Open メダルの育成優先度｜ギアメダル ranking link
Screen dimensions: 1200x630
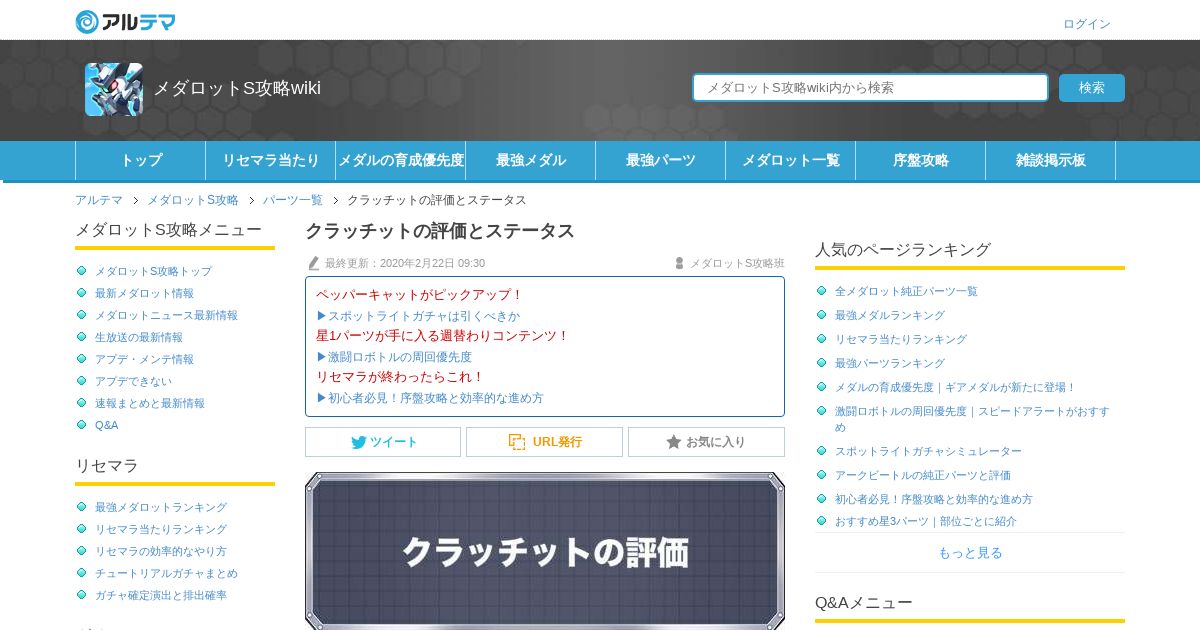click(x=955, y=387)
